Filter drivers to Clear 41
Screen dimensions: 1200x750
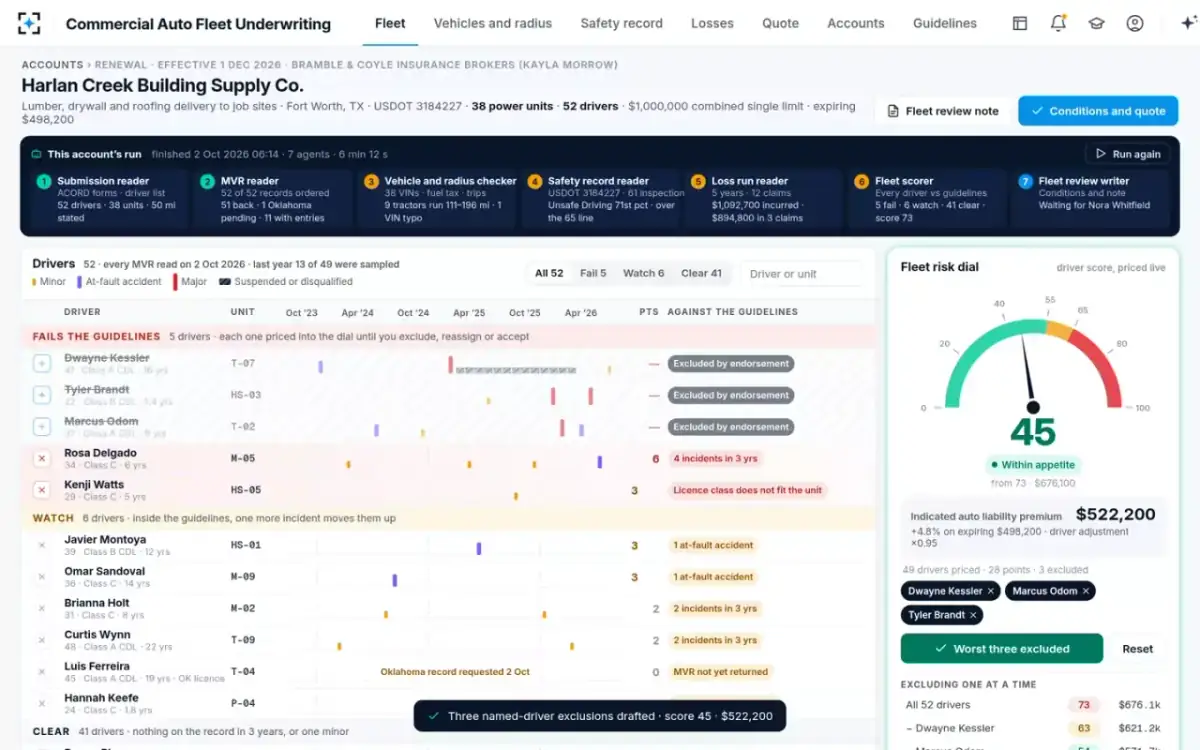point(701,273)
